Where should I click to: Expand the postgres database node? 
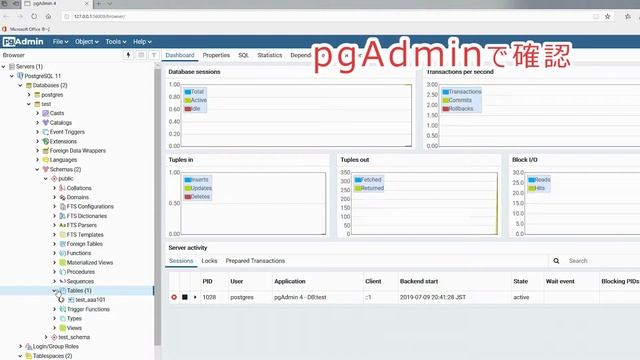[29, 95]
